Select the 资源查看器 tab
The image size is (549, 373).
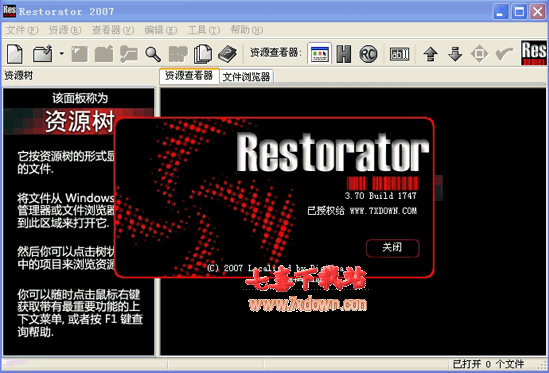coord(189,76)
